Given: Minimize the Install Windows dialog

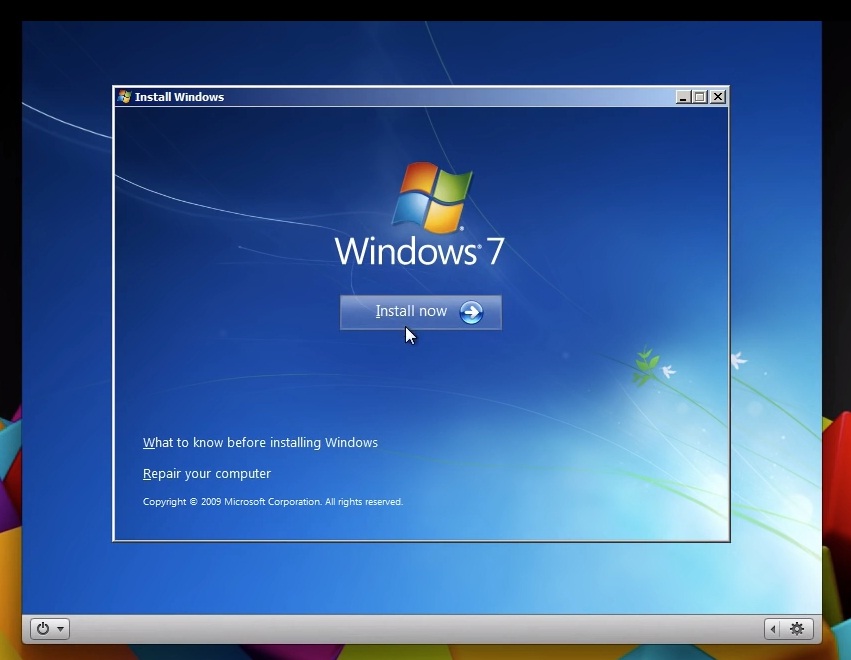Looking at the screenshot, I should click(683, 97).
